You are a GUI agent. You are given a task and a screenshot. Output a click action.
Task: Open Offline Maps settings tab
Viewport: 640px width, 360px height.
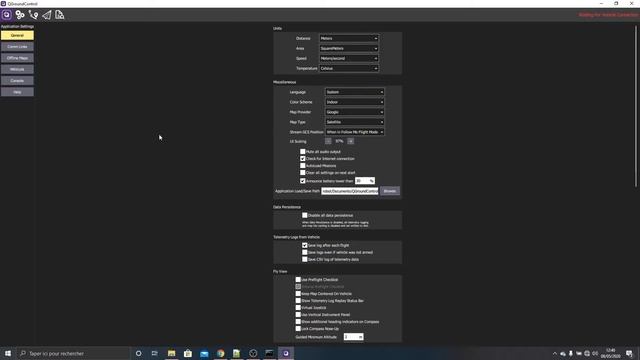point(17,58)
